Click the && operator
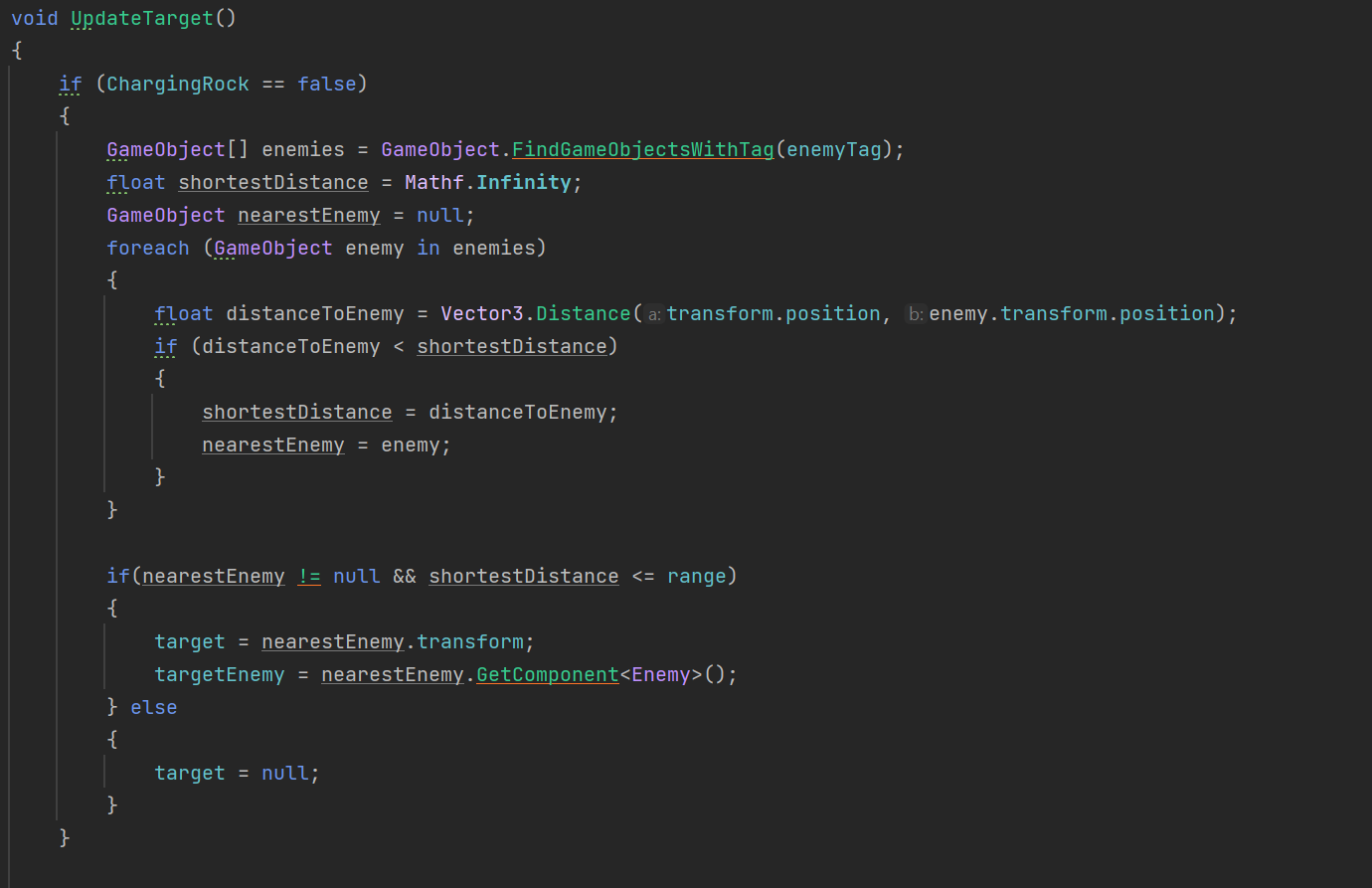The image size is (1372, 888). (x=405, y=576)
